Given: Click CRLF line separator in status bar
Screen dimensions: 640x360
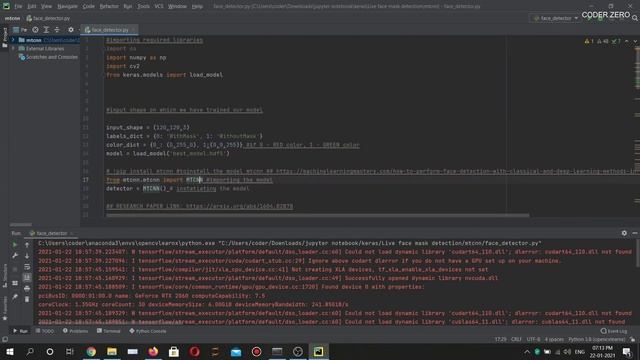Looking at the screenshot, I should [x=516, y=340].
